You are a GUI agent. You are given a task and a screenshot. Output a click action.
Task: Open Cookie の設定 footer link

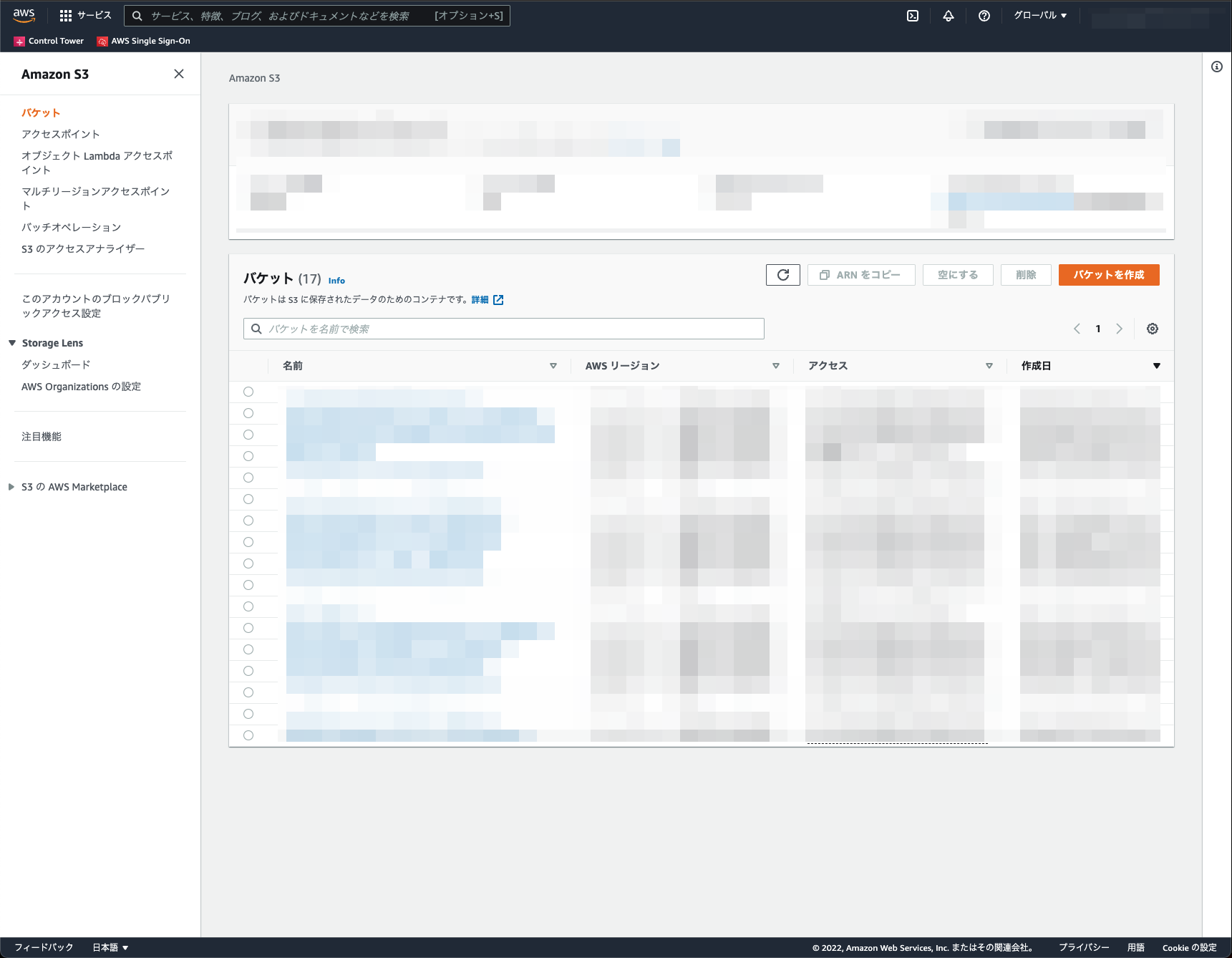1190,947
